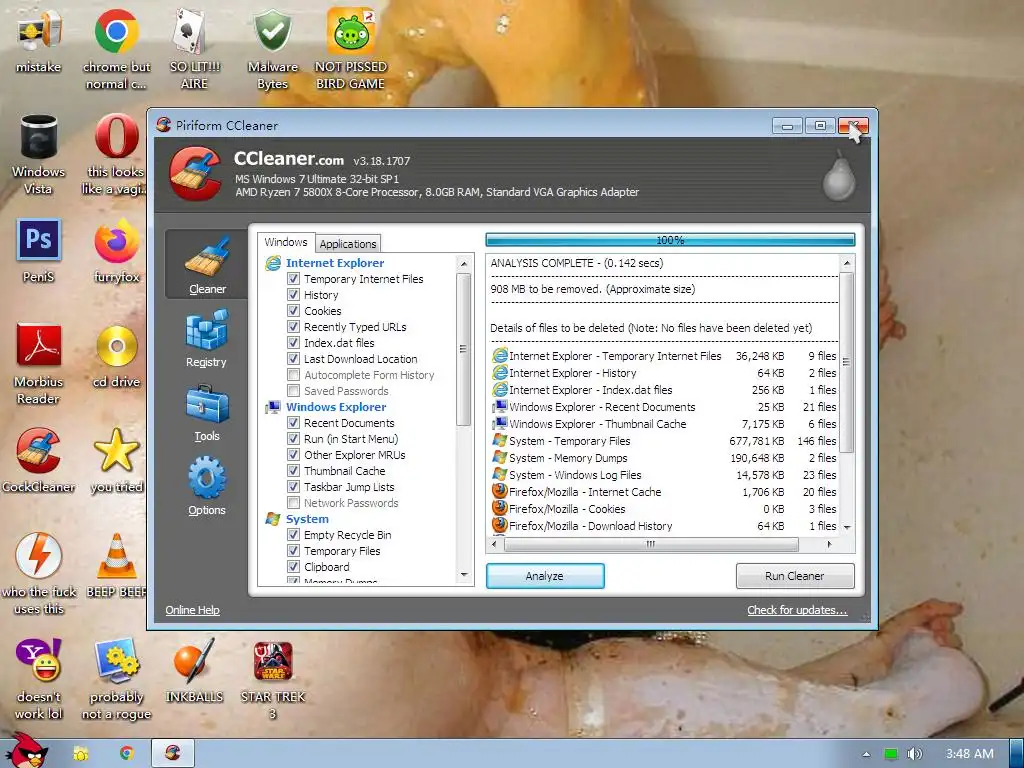
Task: Open the 'SO LIT!!! AIRE' solitaire icon
Action: coord(194,49)
